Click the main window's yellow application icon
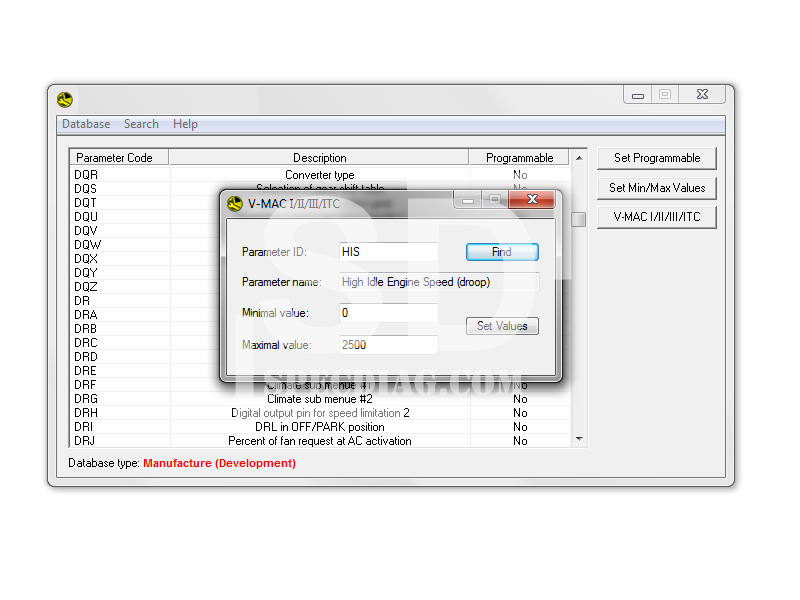This screenshot has height=600, width=800. click(x=65, y=100)
